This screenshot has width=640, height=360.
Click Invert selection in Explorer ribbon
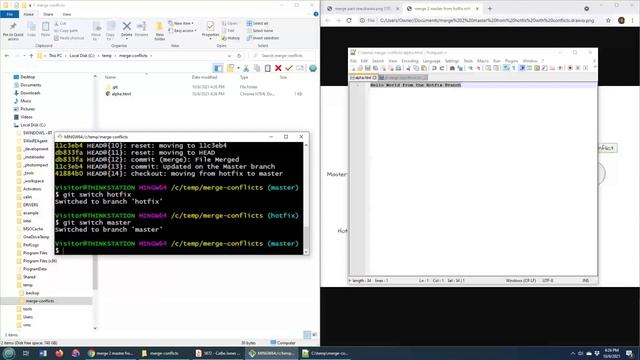tap(262, 38)
